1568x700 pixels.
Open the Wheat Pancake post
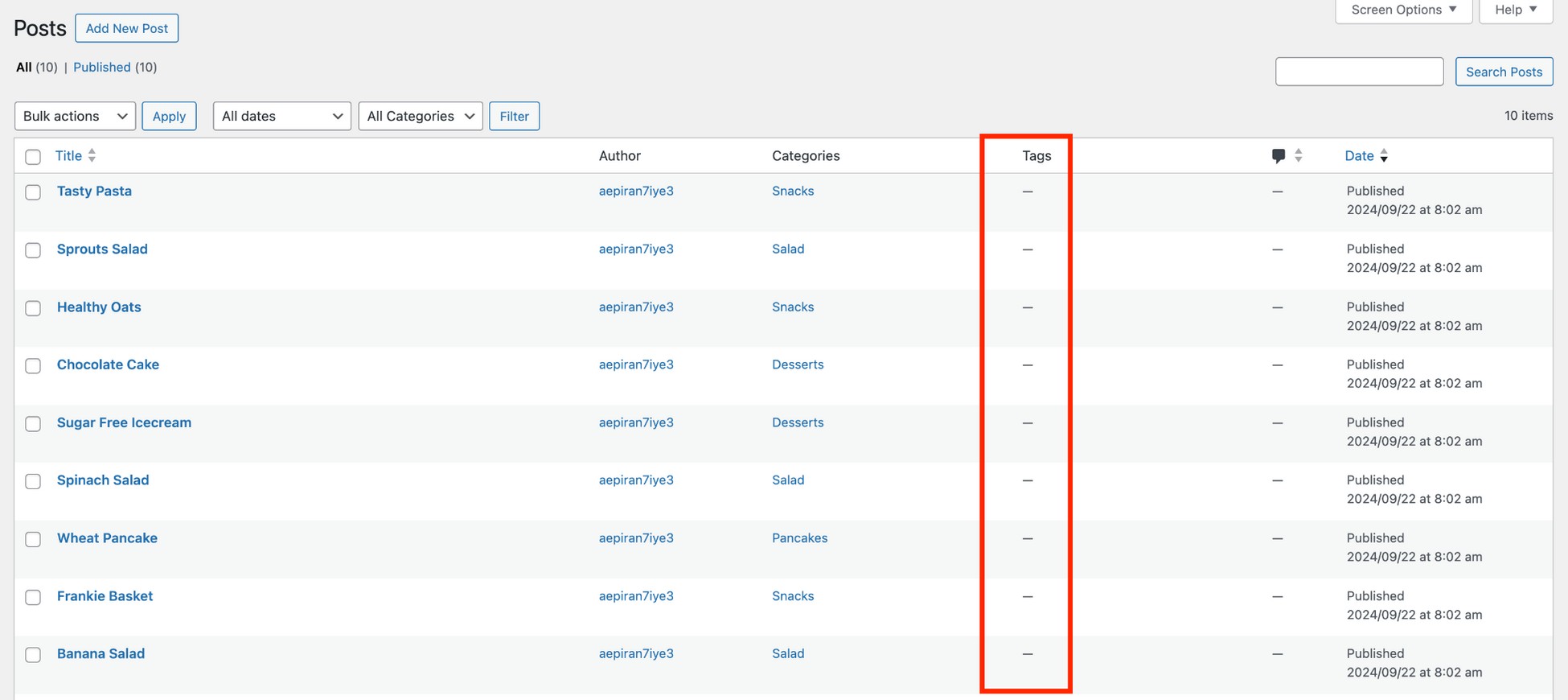point(107,537)
